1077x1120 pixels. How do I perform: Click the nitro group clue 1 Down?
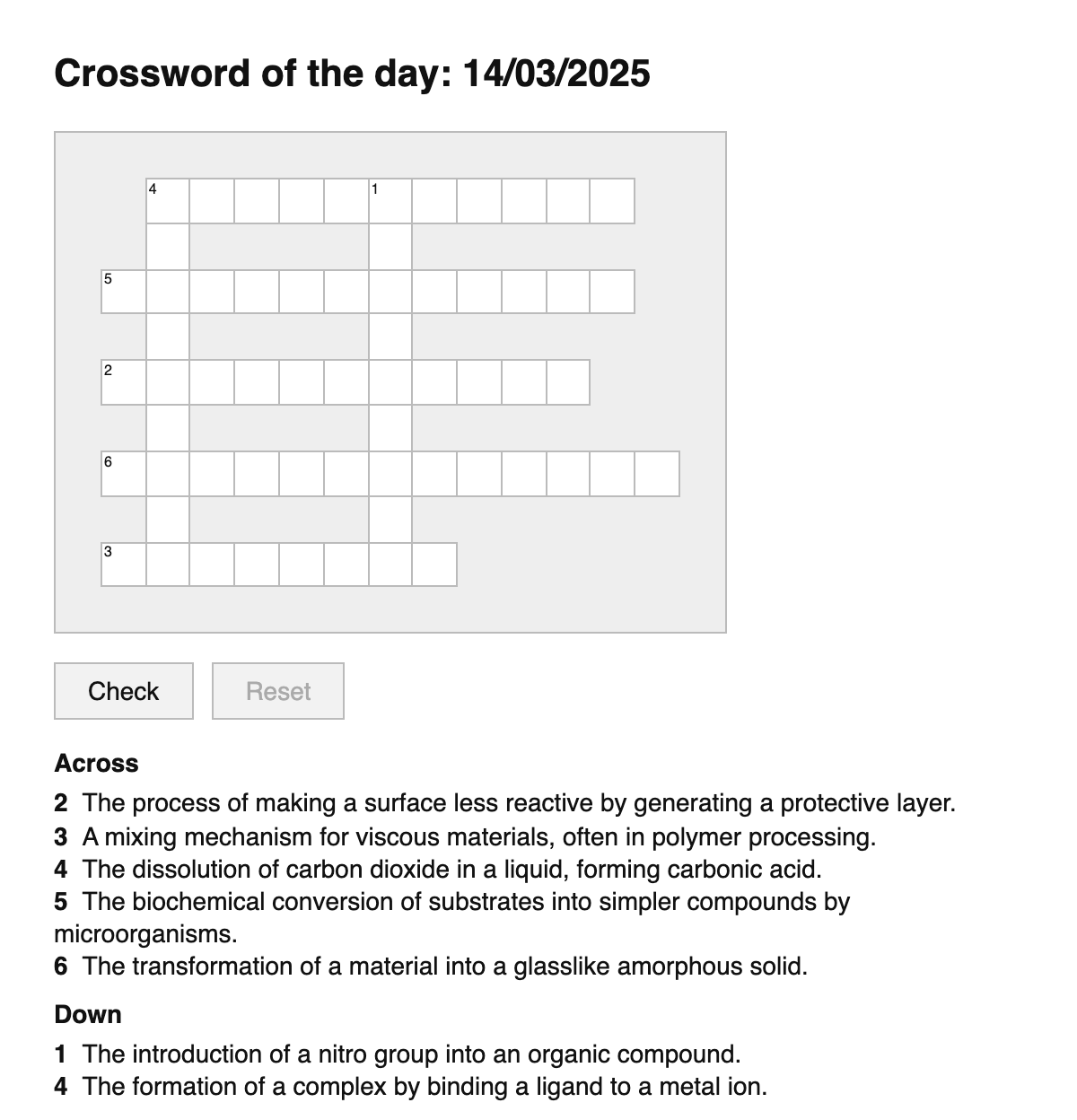411,1054
